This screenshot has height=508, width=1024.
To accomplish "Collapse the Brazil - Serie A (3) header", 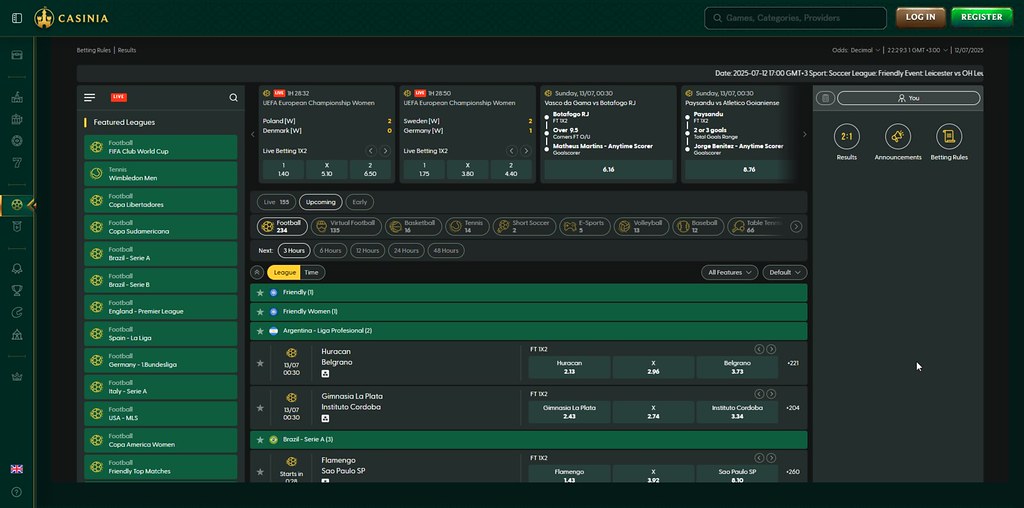I will pos(528,440).
